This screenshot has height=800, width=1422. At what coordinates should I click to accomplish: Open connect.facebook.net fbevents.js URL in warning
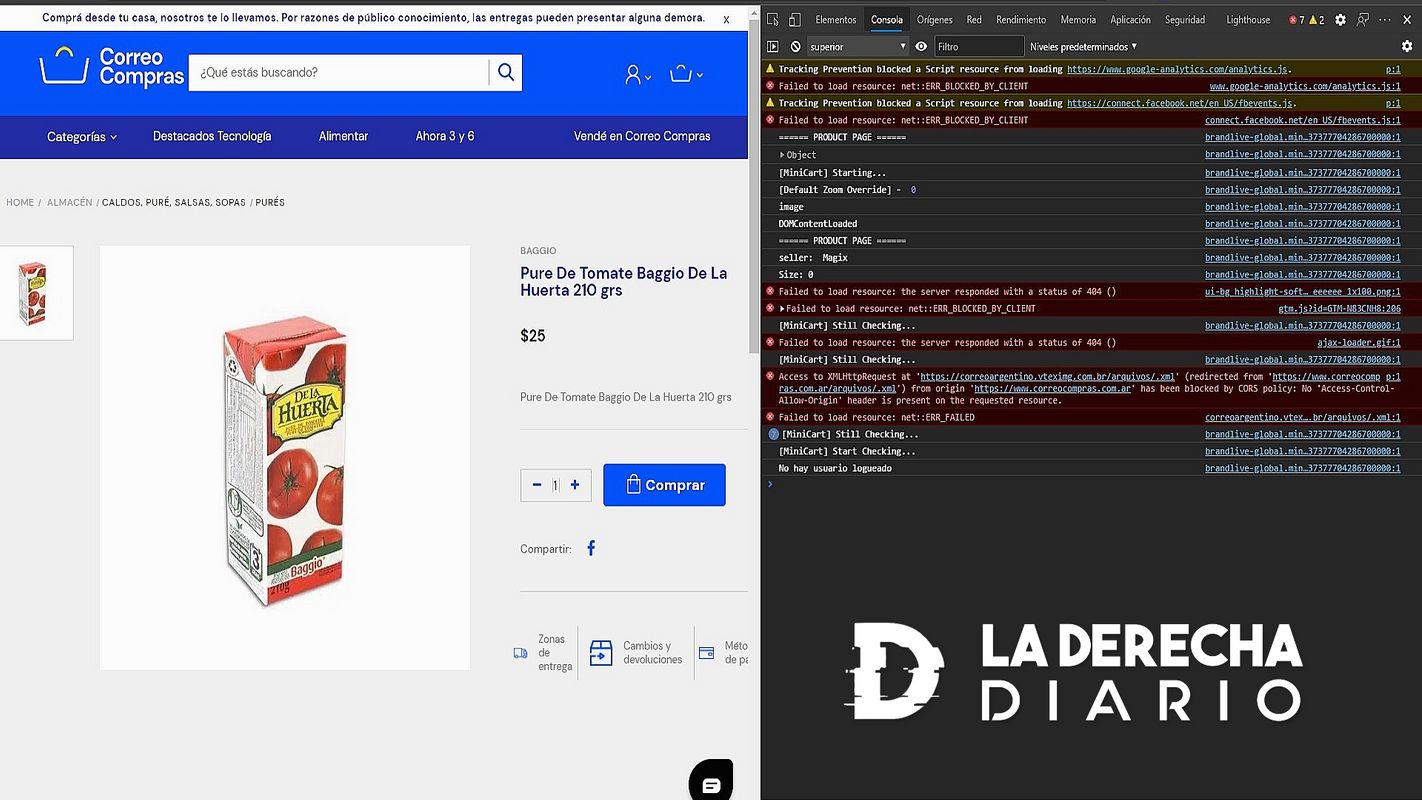tap(1181, 103)
